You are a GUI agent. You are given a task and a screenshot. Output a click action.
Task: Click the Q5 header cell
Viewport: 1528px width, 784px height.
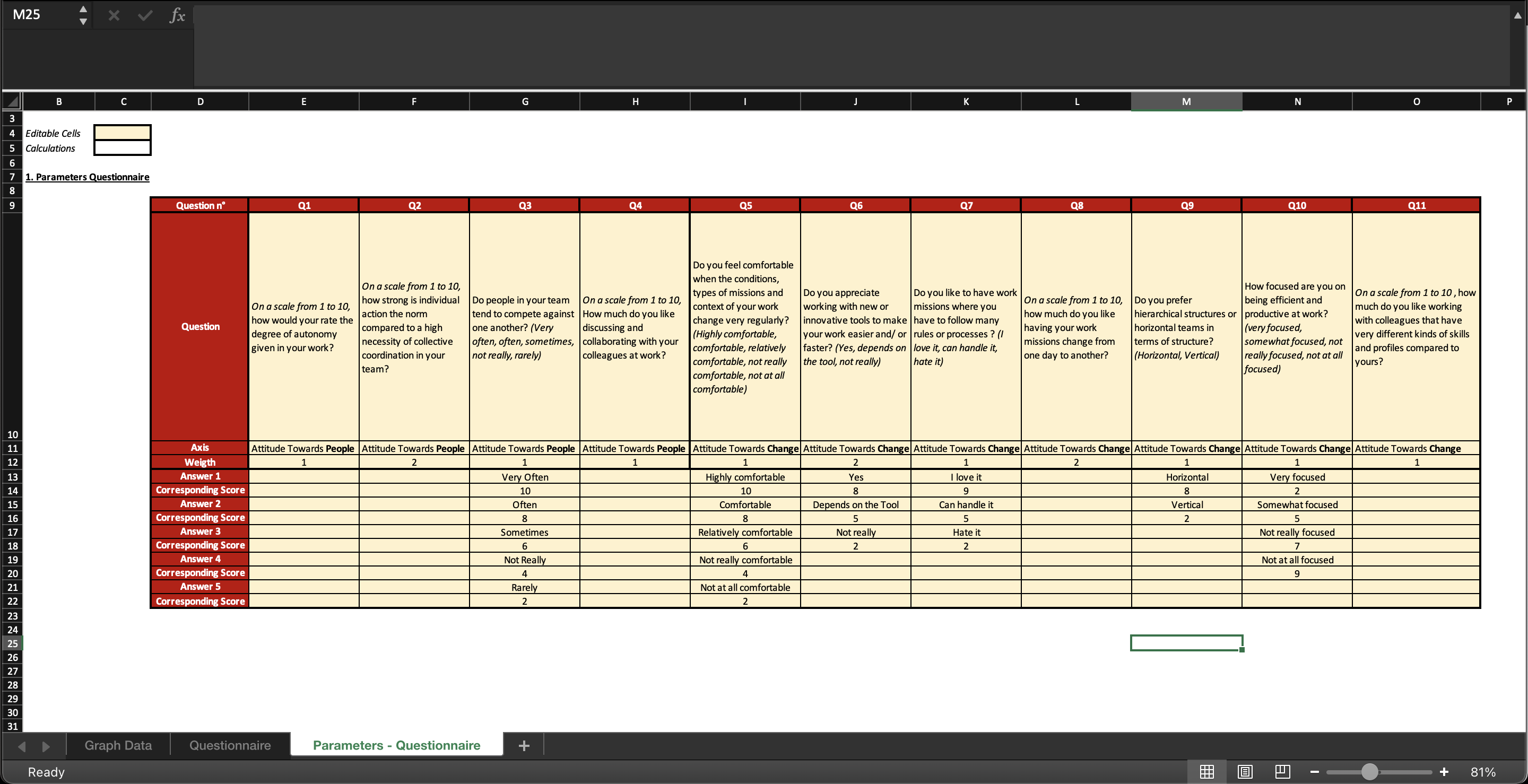[745, 205]
